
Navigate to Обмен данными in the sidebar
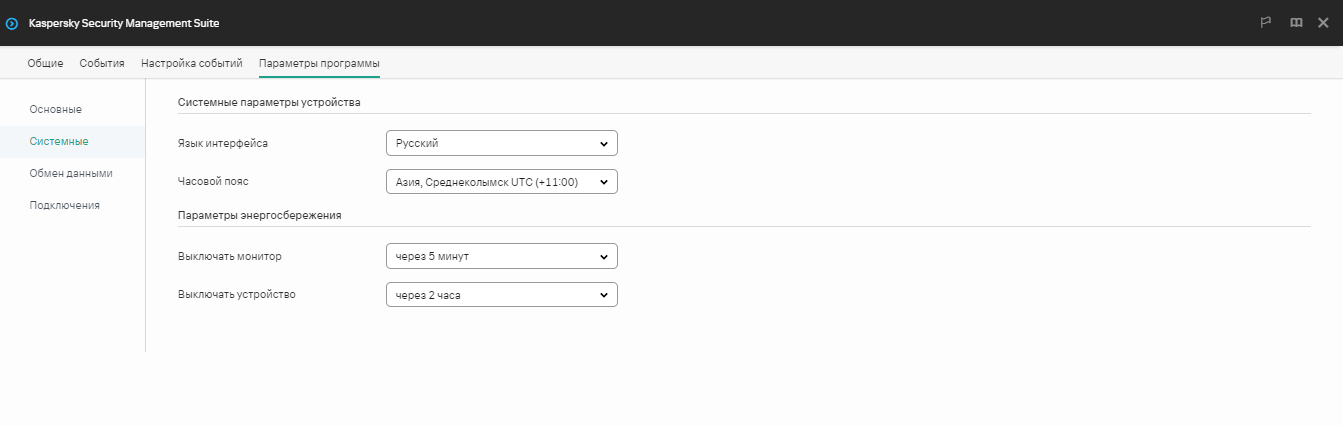pyautogui.click(x=71, y=173)
